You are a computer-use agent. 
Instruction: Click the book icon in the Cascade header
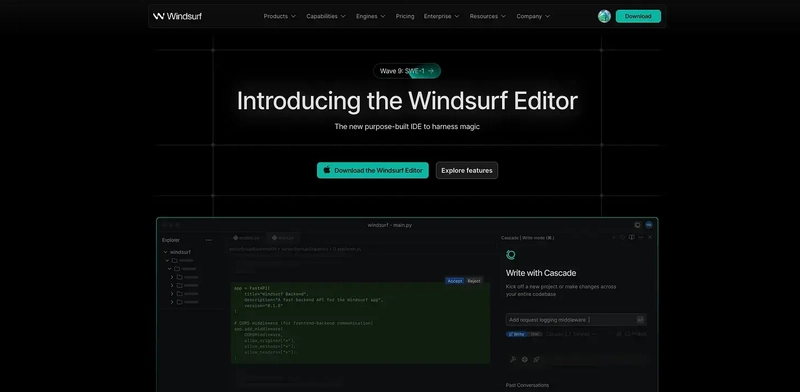[632, 237]
